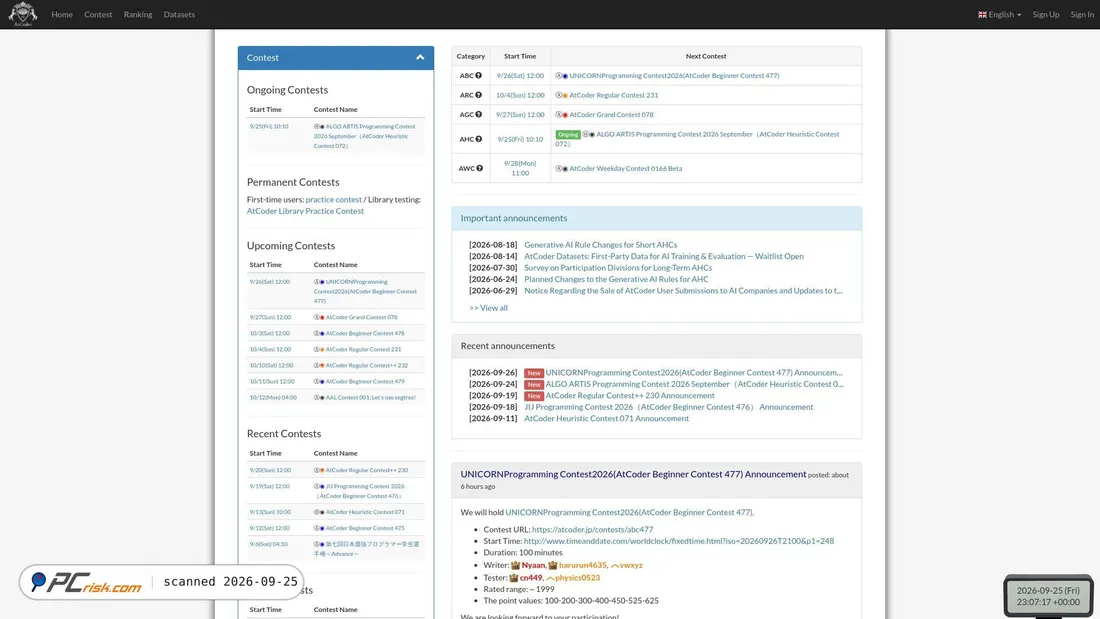This screenshot has height=619, width=1100.
Task: Open the AtCoder Library Practice Contest link
Action: [x=305, y=211]
